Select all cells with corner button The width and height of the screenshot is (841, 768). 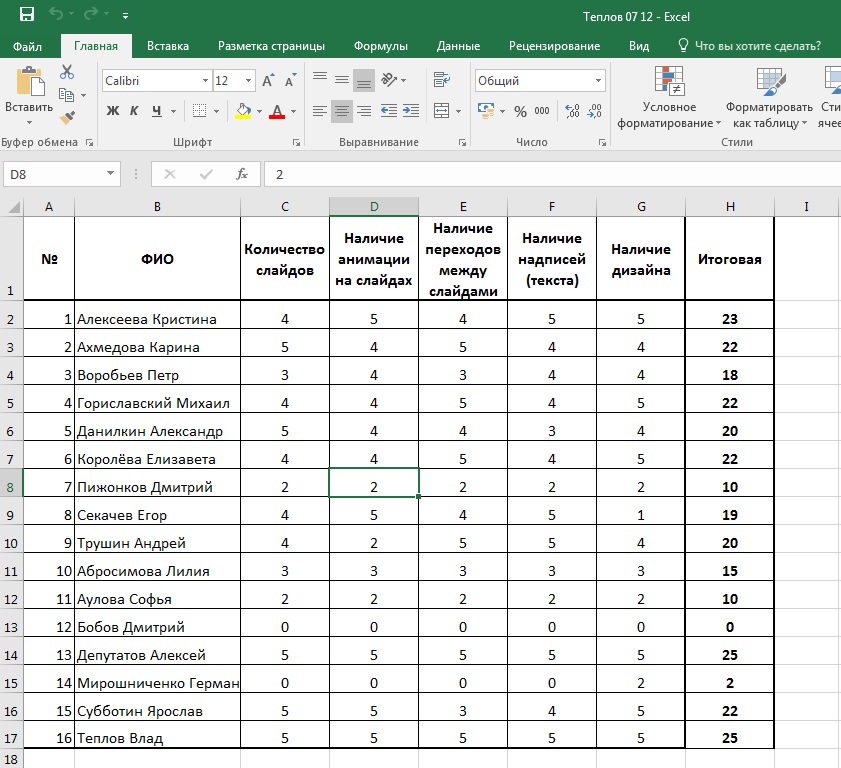(12, 207)
